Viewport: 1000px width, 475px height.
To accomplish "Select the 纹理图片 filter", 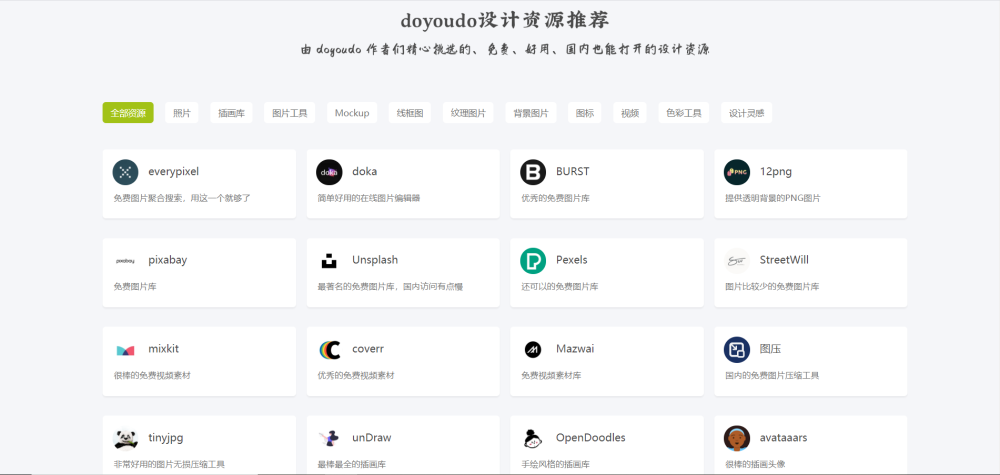I will point(468,113).
